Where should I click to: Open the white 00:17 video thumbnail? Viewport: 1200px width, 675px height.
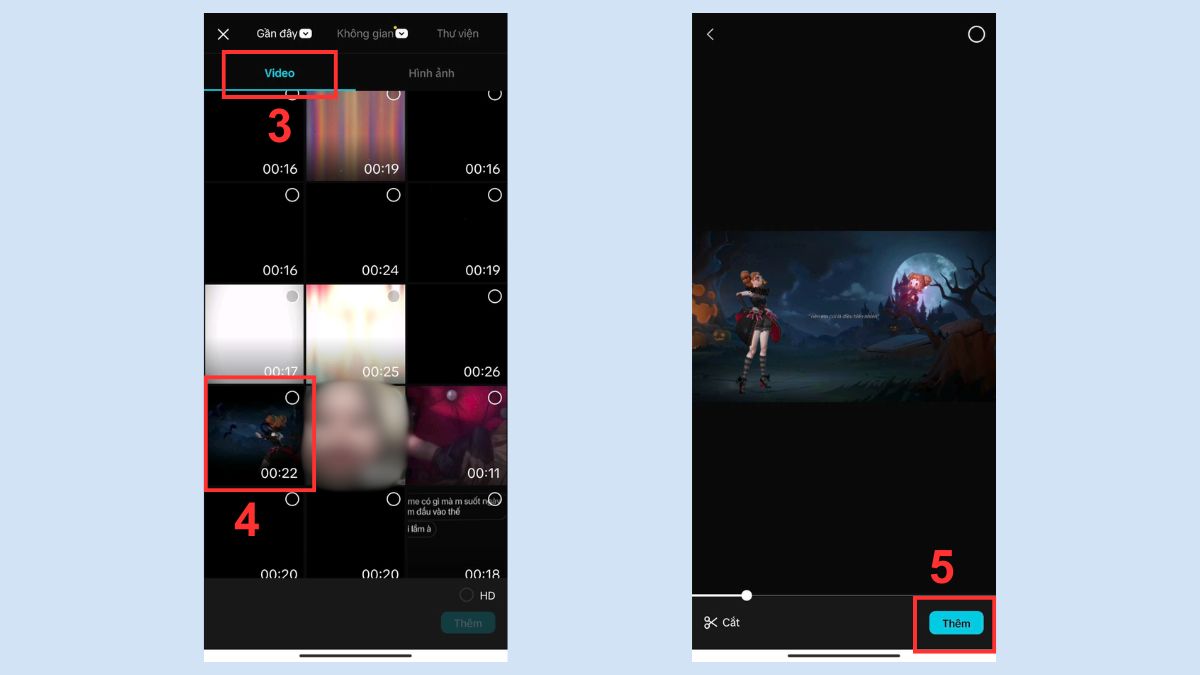click(x=254, y=333)
